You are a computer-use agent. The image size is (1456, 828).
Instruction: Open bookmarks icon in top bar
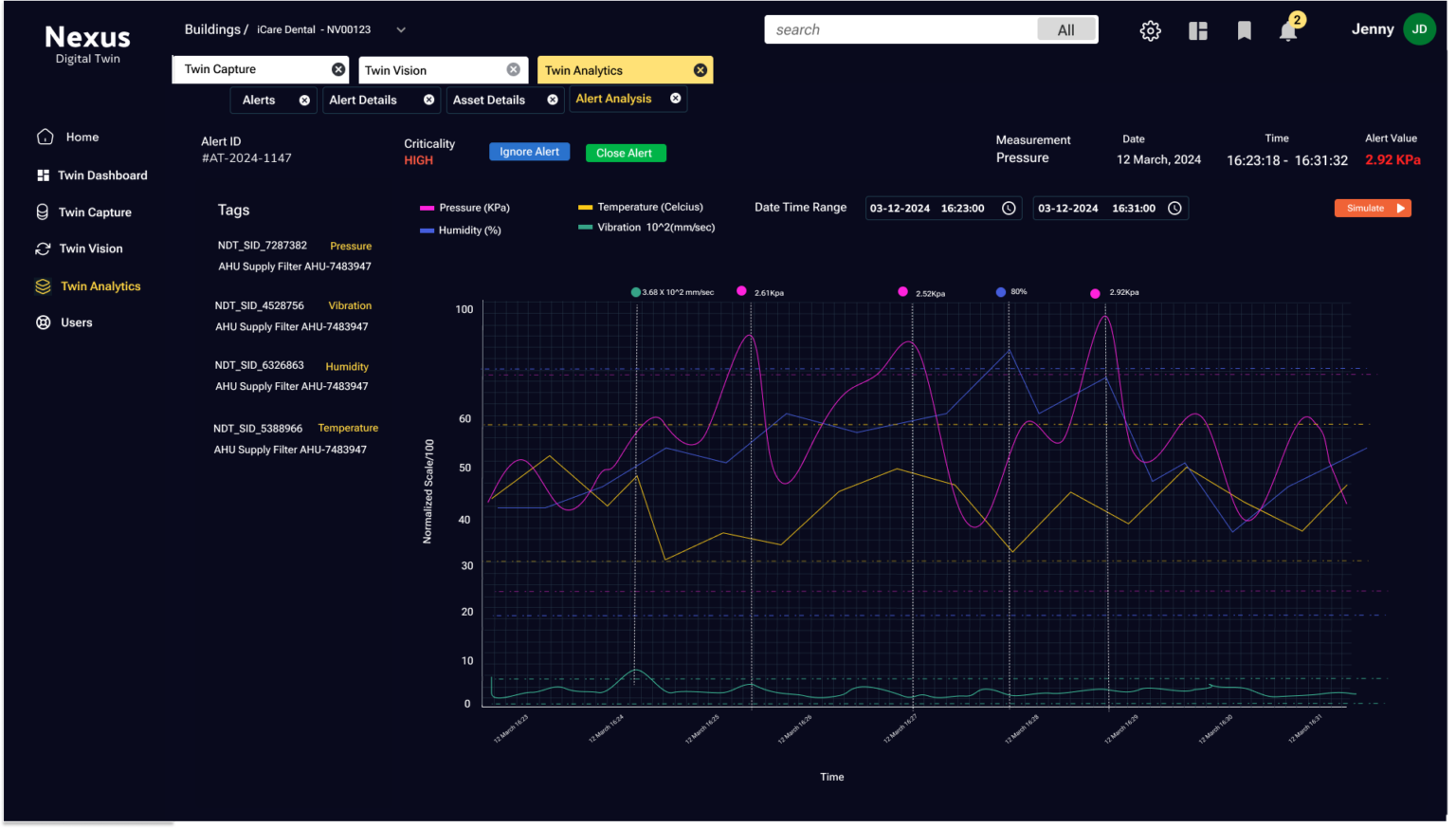[1245, 30]
